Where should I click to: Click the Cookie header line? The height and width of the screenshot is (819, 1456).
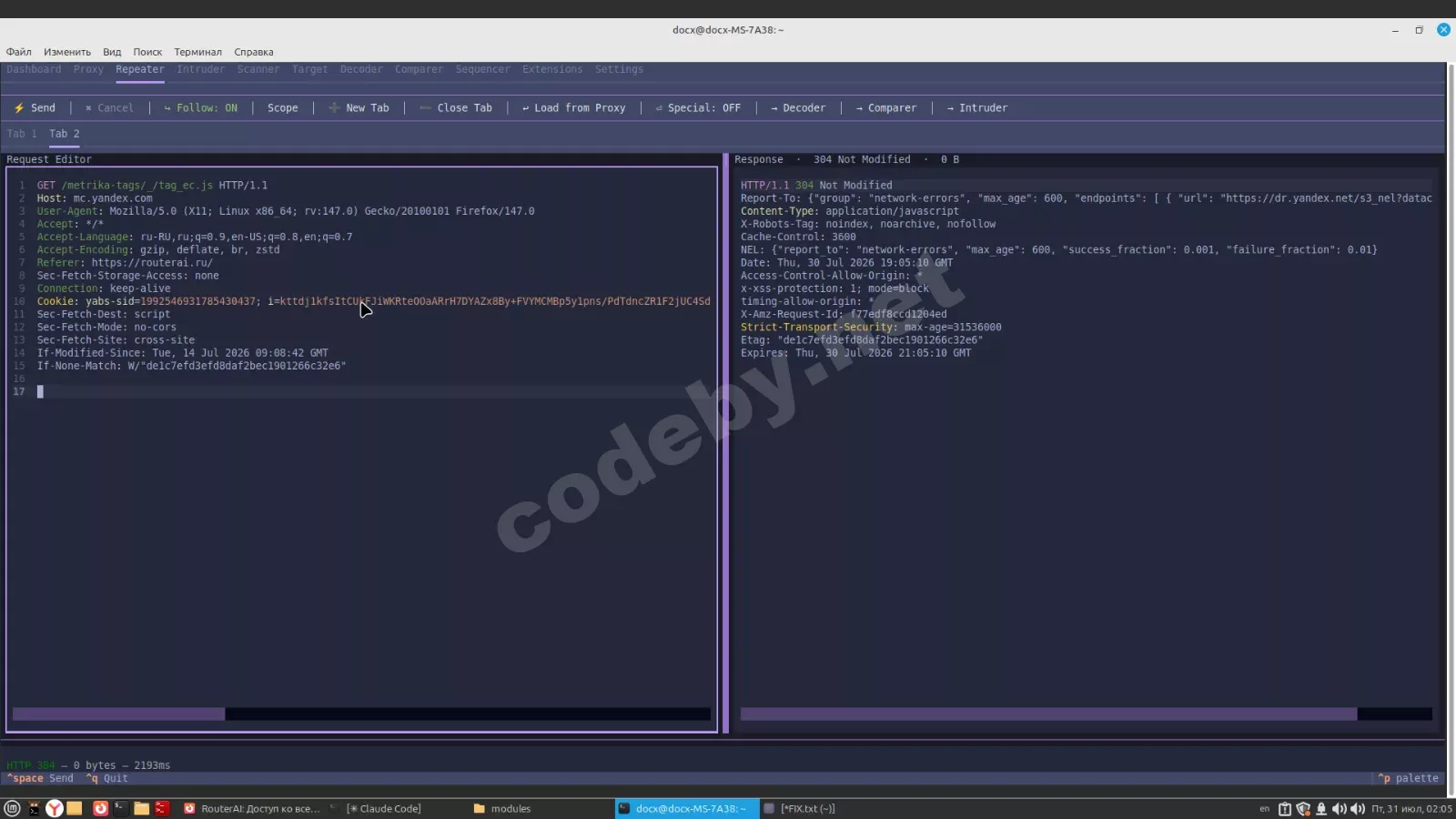373,301
